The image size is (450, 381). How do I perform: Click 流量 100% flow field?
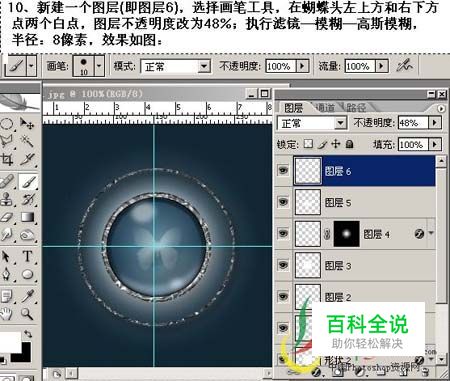pyautogui.click(x=360, y=66)
